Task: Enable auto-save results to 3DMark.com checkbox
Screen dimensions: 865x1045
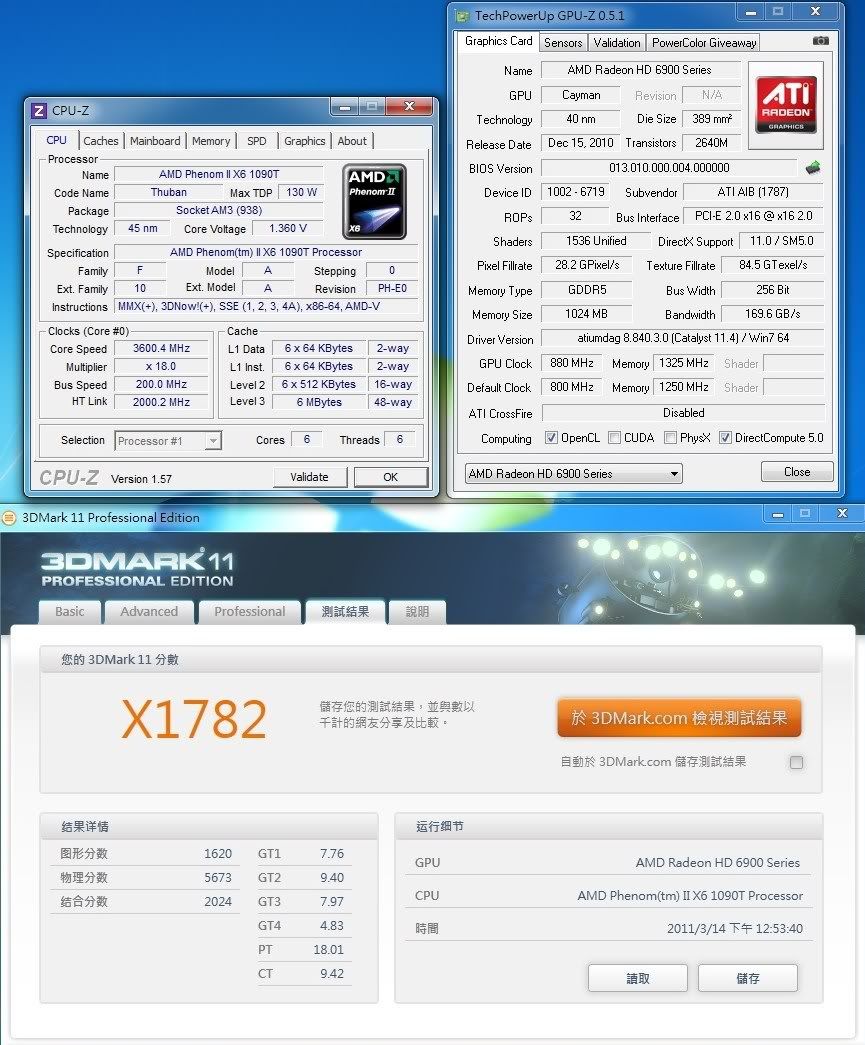Action: point(796,762)
